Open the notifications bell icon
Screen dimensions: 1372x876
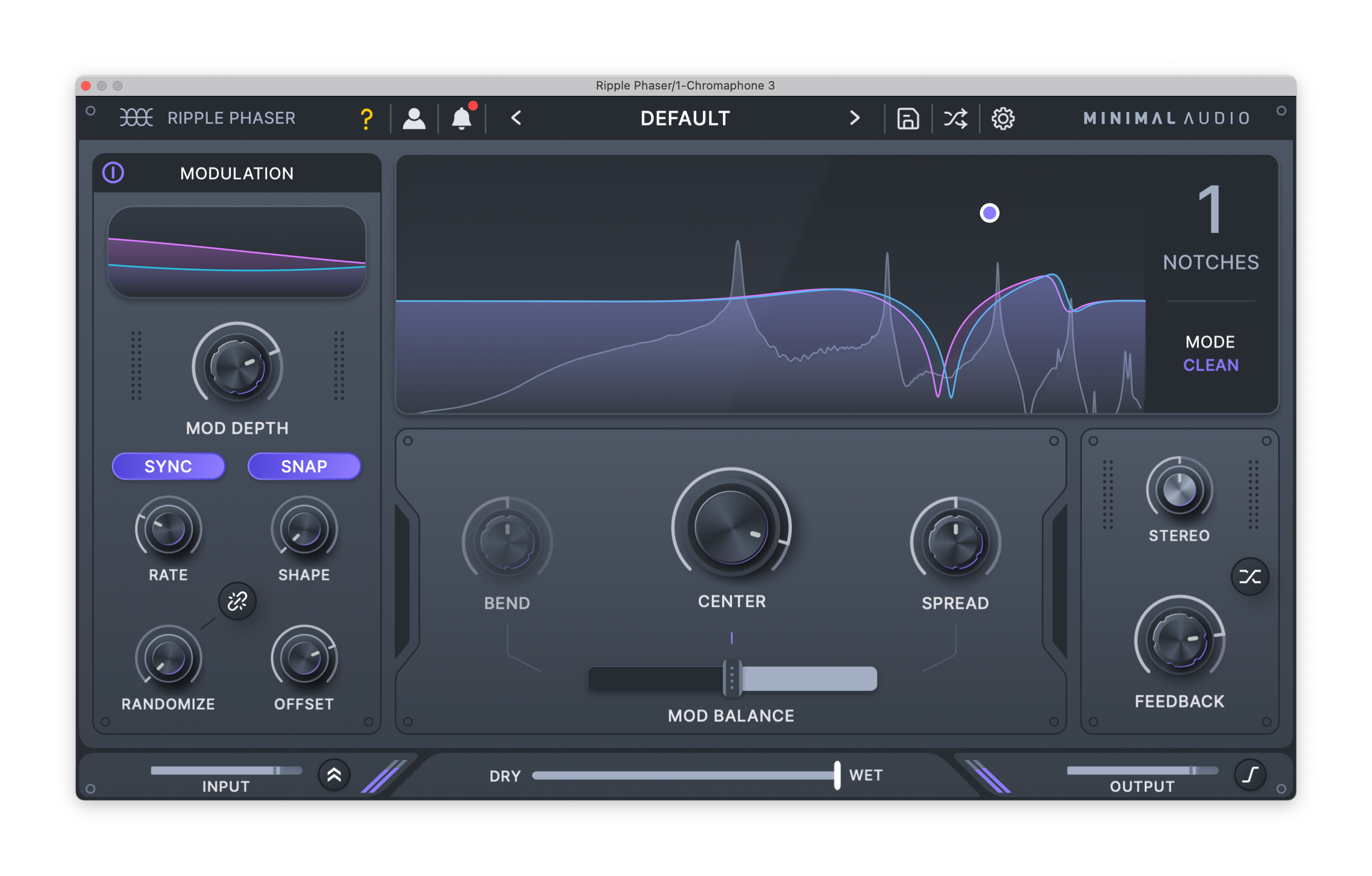pyautogui.click(x=461, y=119)
